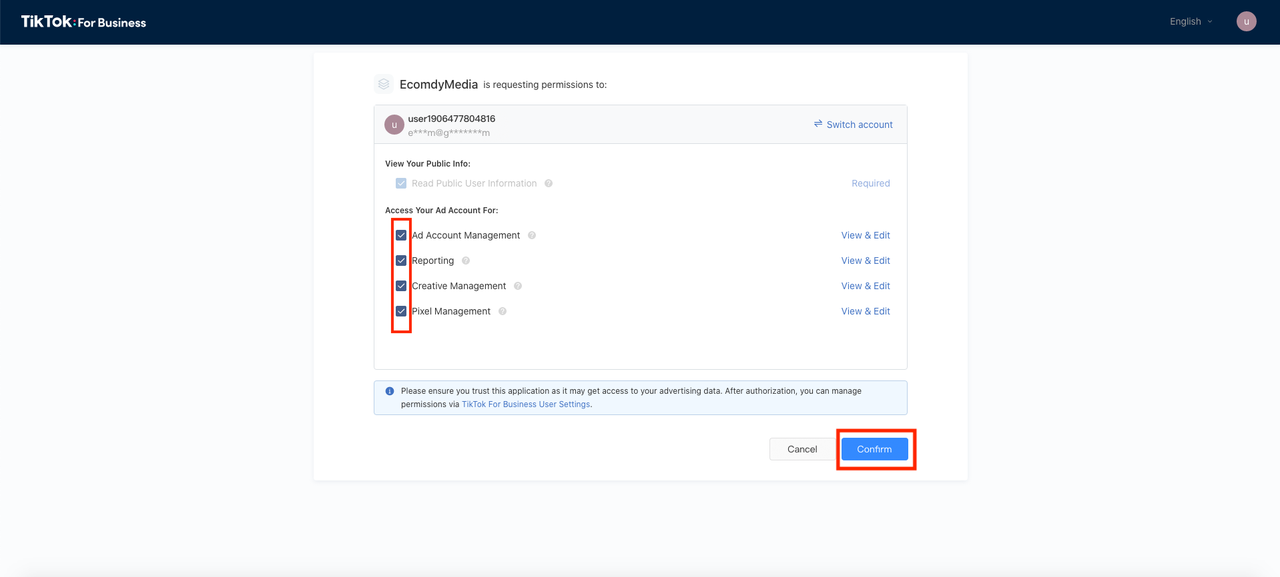Open help icon beside Read Public User Information

549,183
